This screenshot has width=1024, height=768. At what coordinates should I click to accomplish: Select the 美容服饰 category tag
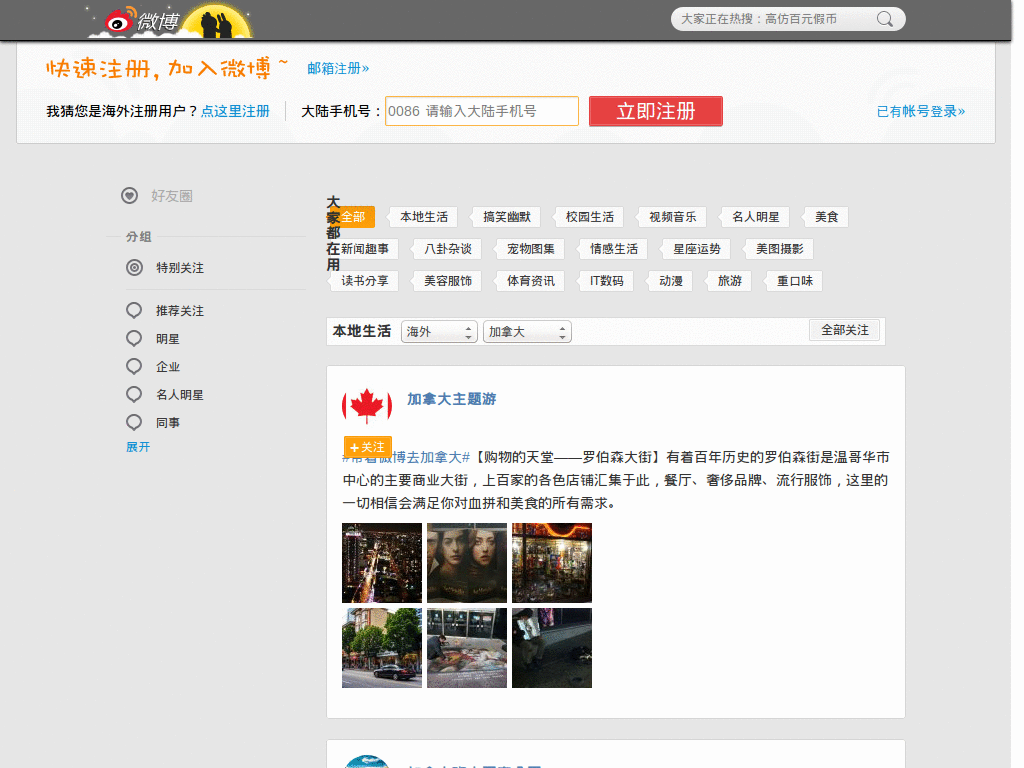point(448,281)
